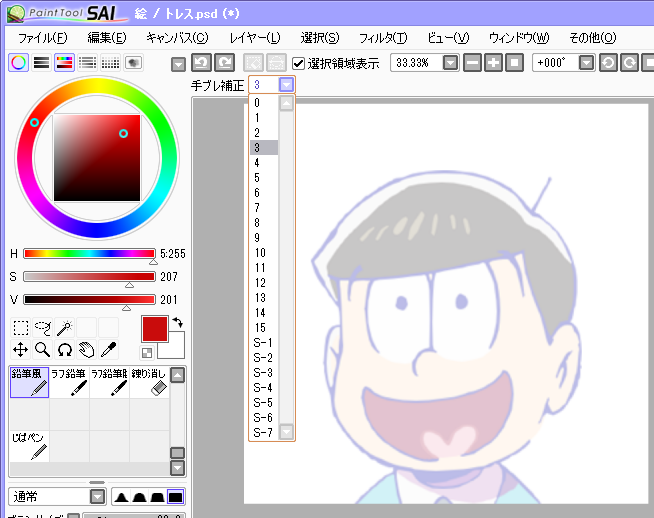Open the 編集(E) menu
Viewport: 654px width, 518px height.
107,38
